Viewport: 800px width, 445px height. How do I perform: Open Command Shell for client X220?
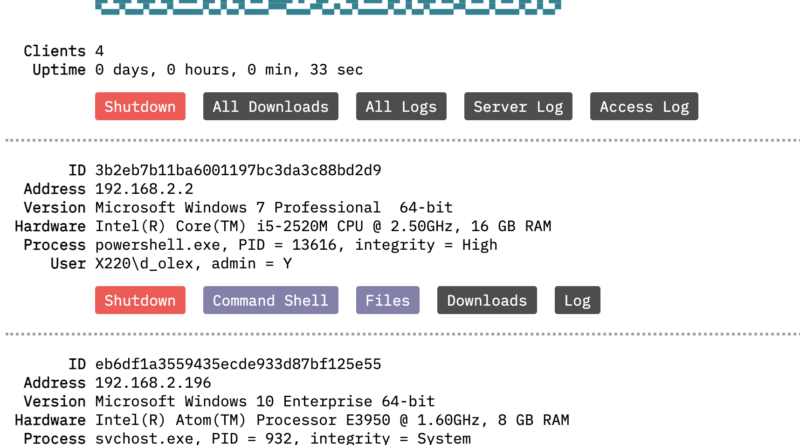[x=270, y=300]
